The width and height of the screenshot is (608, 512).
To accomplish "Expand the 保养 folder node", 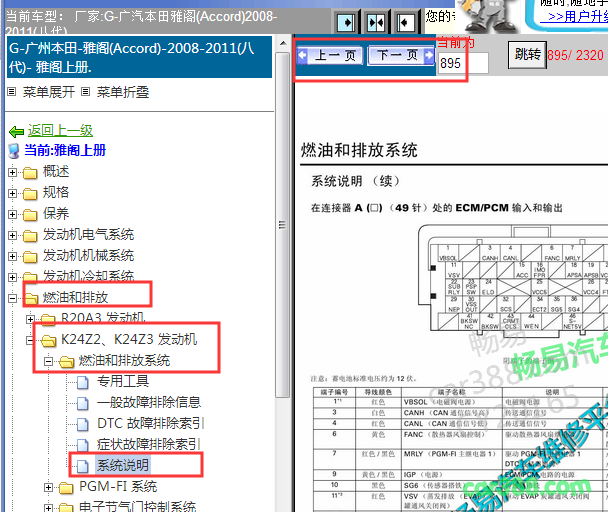I will tap(12, 214).
